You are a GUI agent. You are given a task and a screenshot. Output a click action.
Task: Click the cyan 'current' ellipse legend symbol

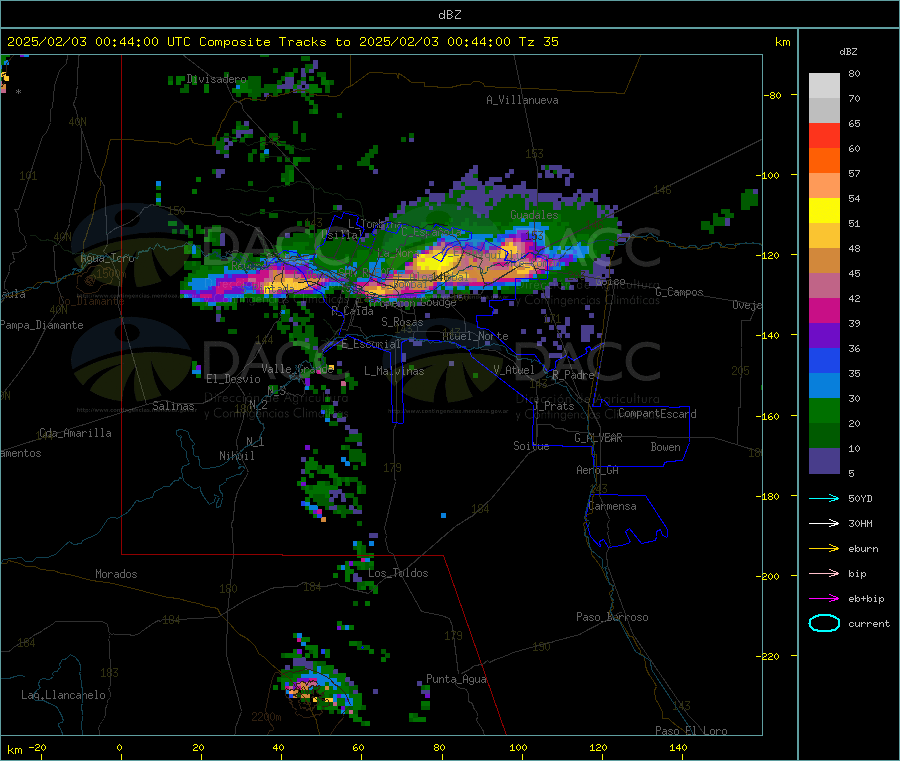click(824, 623)
